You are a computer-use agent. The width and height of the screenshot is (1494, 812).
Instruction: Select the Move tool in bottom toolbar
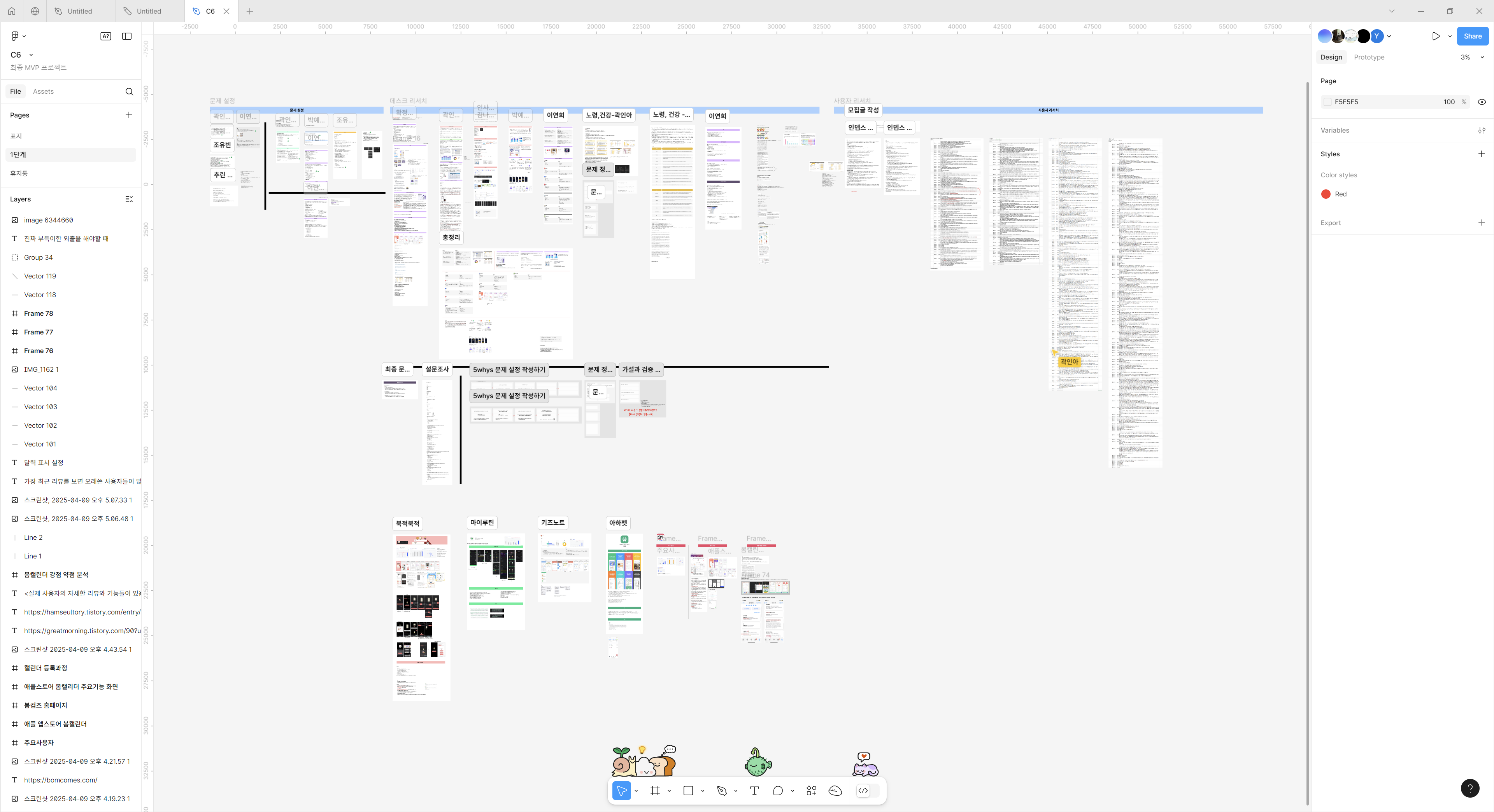[621, 791]
